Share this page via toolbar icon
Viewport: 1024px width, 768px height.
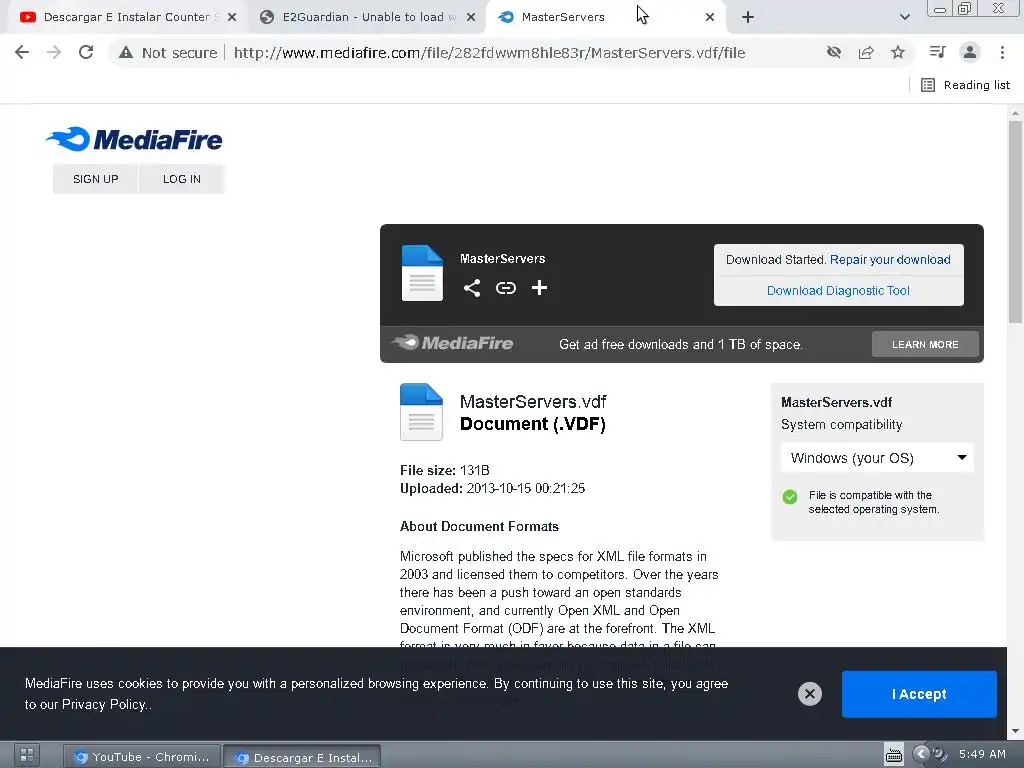pyautogui.click(x=866, y=52)
